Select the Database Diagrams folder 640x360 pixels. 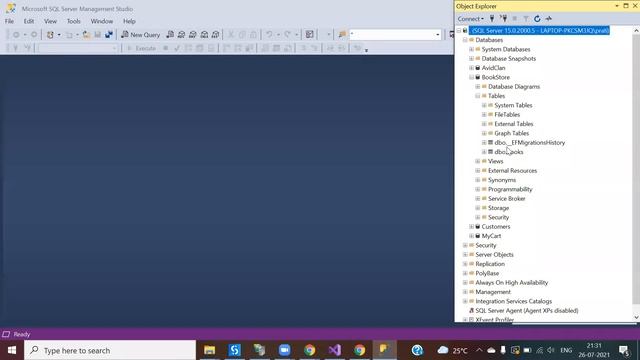coord(514,87)
